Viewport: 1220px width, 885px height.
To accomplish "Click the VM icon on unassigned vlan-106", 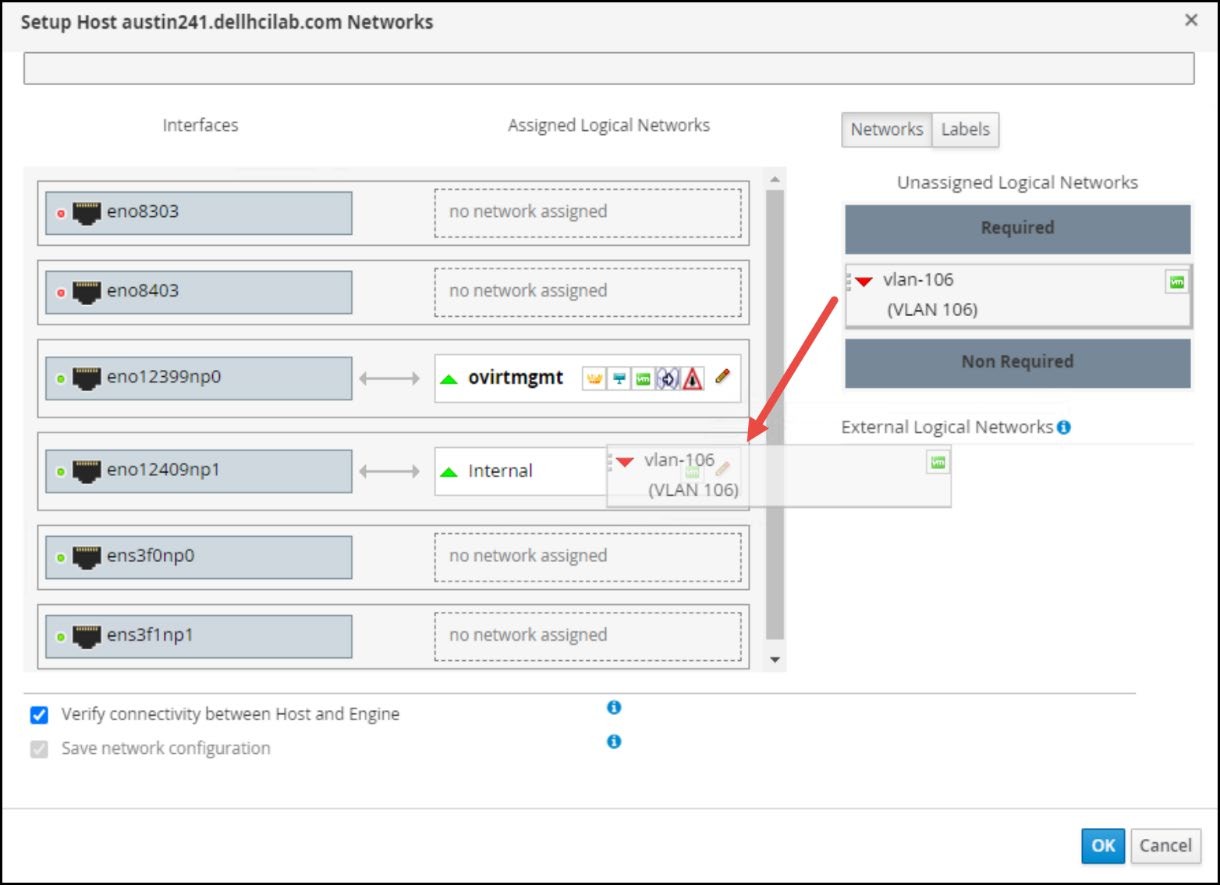I will coord(1177,283).
